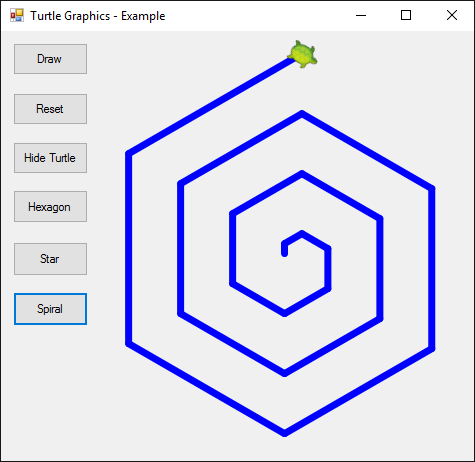Viewport: 475px width, 462px height.
Task: Click the far-right upper corner of the outer ring
Action: [x=432, y=189]
